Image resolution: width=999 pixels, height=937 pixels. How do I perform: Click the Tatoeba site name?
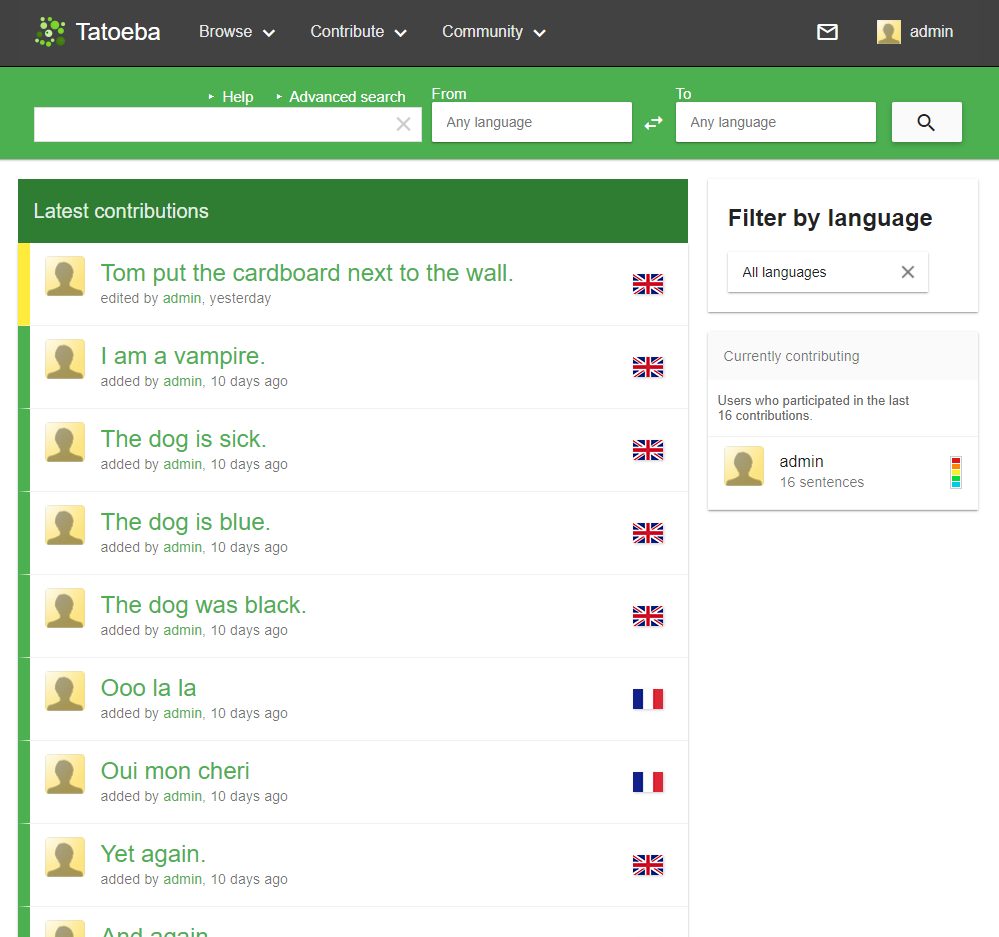[118, 32]
